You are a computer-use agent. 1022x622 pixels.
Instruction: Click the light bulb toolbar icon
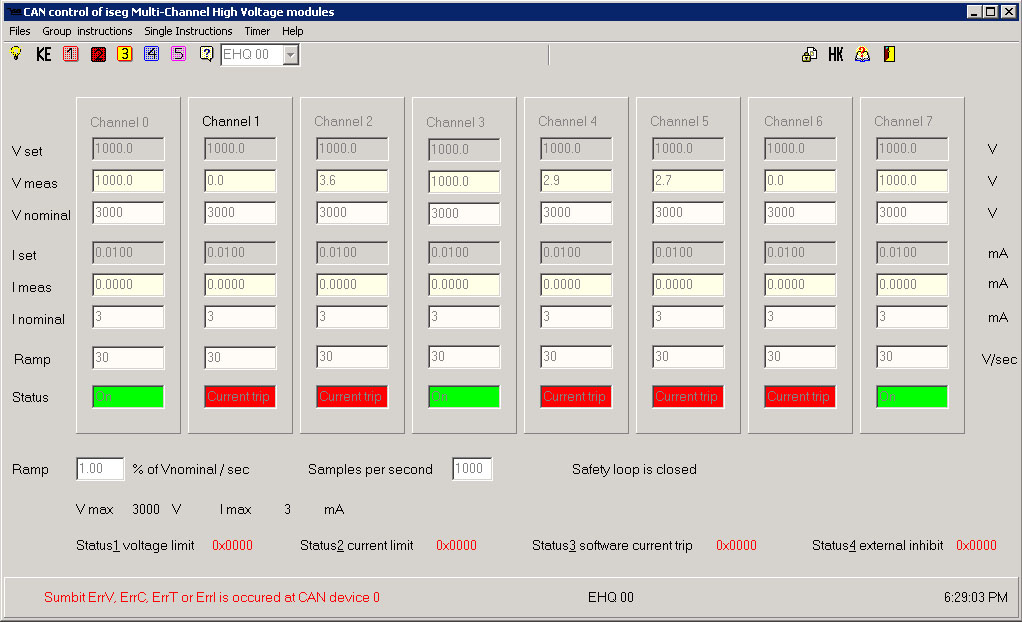point(16,53)
